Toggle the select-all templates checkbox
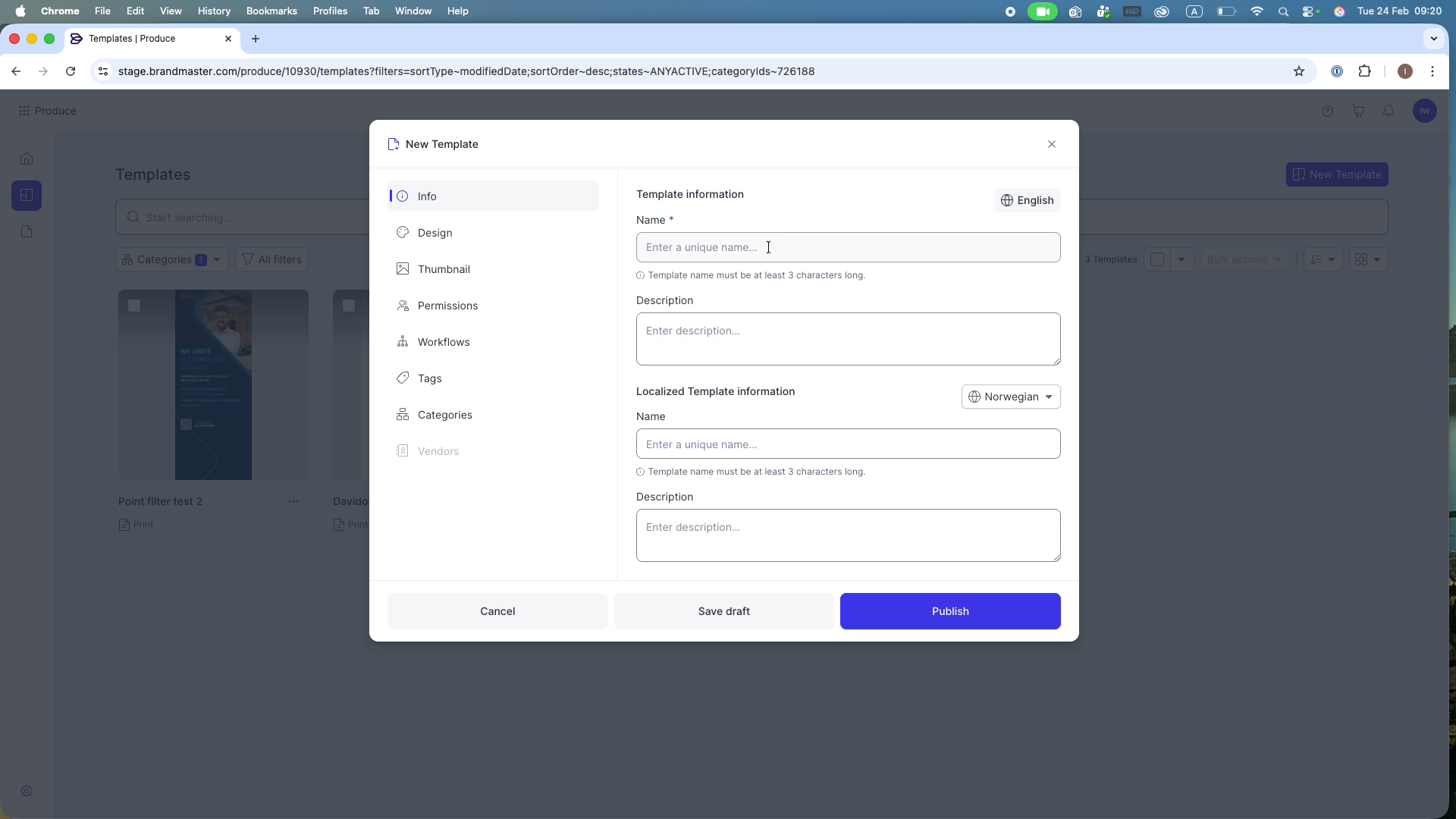 pos(1157,259)
